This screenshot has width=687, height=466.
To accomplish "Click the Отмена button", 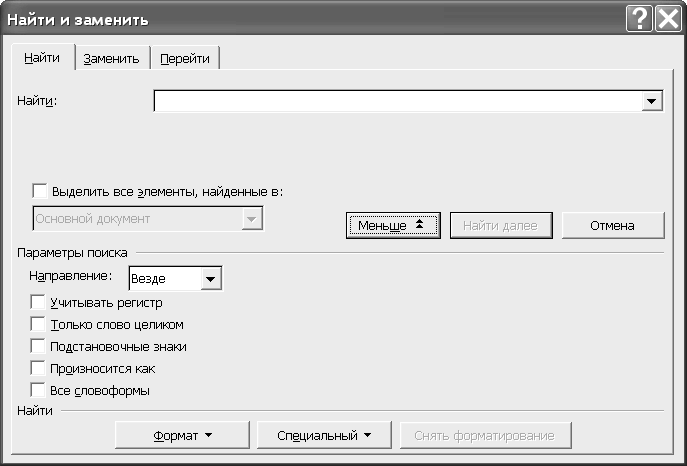I will pos(613,226).
